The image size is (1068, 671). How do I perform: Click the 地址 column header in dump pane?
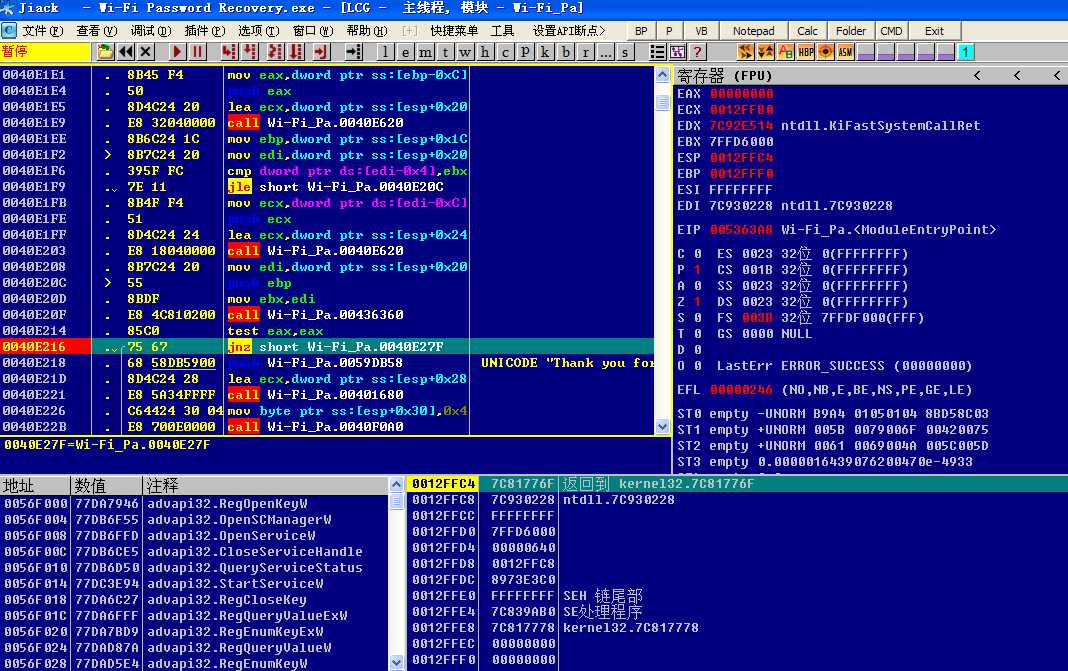(35, 486)
